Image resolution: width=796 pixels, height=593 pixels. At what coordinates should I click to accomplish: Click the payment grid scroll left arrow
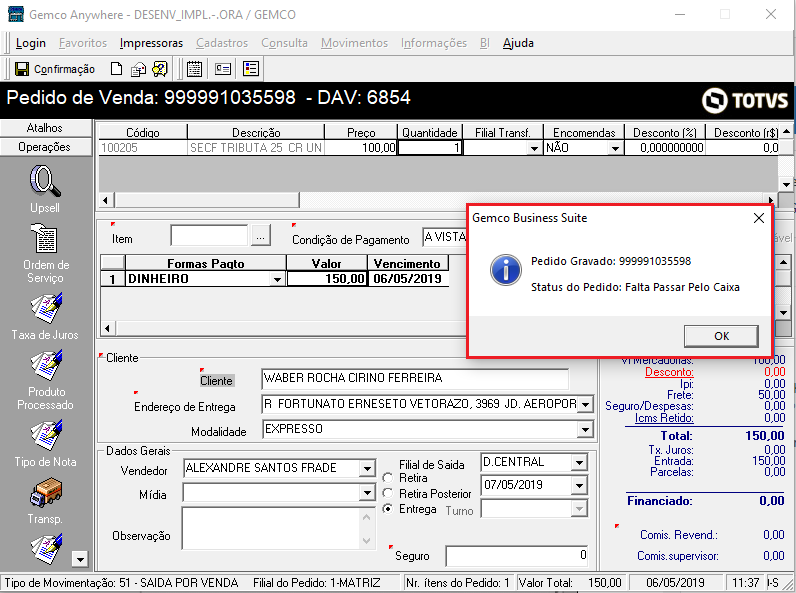(107, 328)
